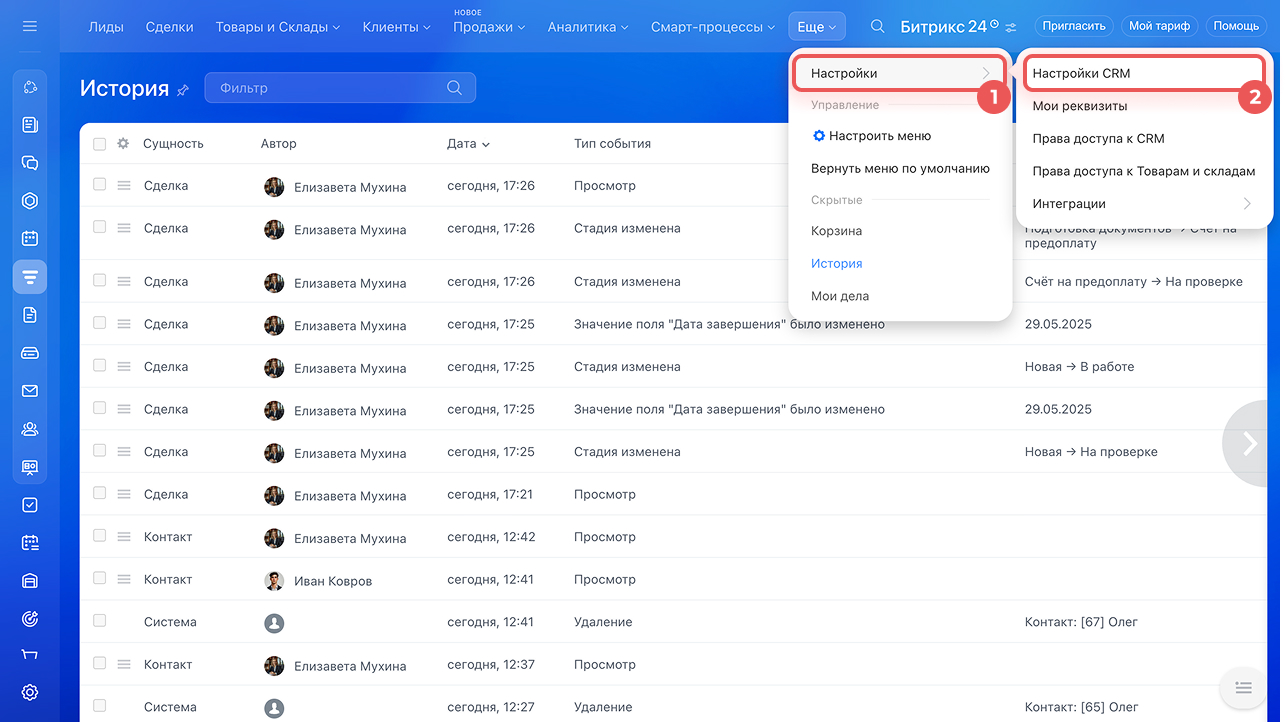The image size is (1286, 722).
Task: Open the hamburger main menu icon
Action: click(29, 26)
